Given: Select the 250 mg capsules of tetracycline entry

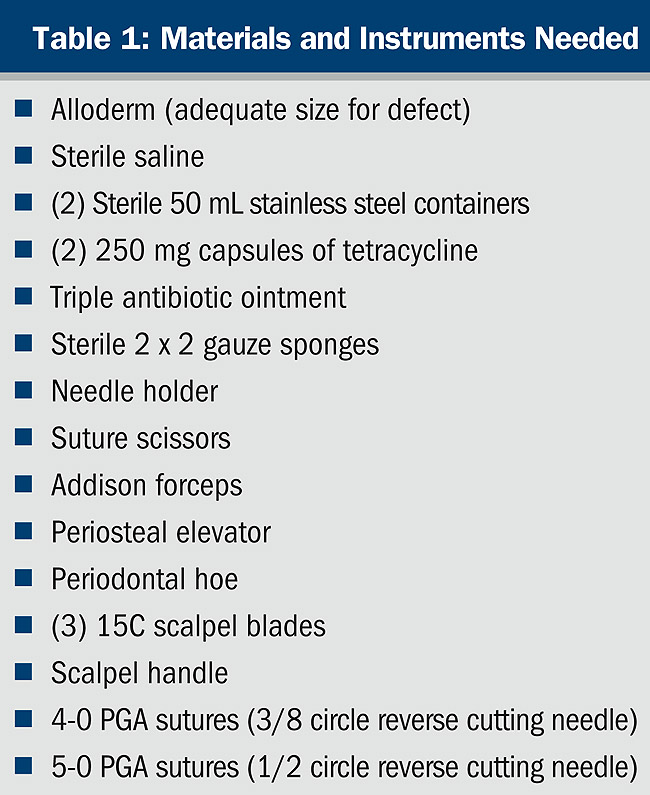Looking at the screenshot, I should (x=264, y=250).
